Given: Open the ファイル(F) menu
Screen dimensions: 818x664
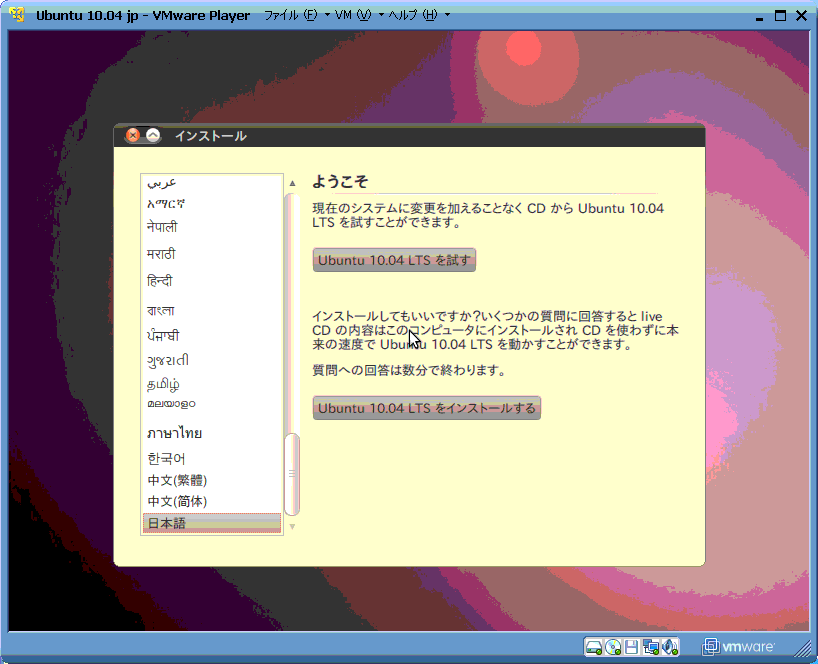Looking at the screenshot, I should [x=290, y=15].
